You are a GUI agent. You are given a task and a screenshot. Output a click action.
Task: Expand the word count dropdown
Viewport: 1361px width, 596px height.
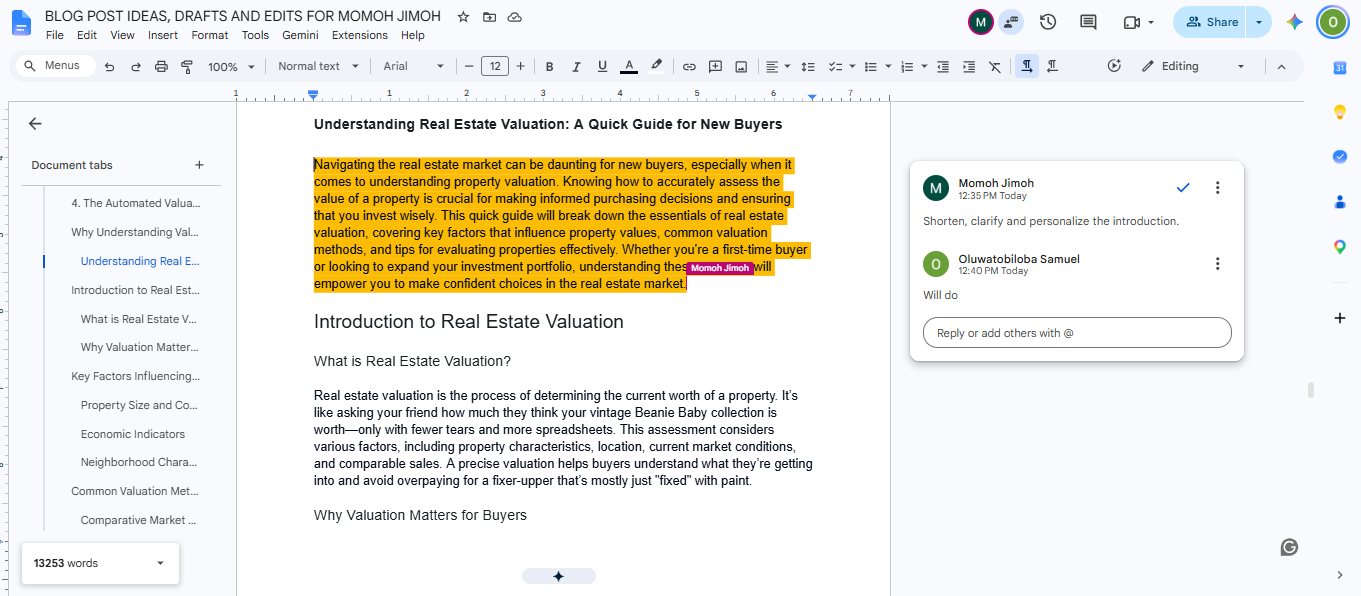click(160, 563)
